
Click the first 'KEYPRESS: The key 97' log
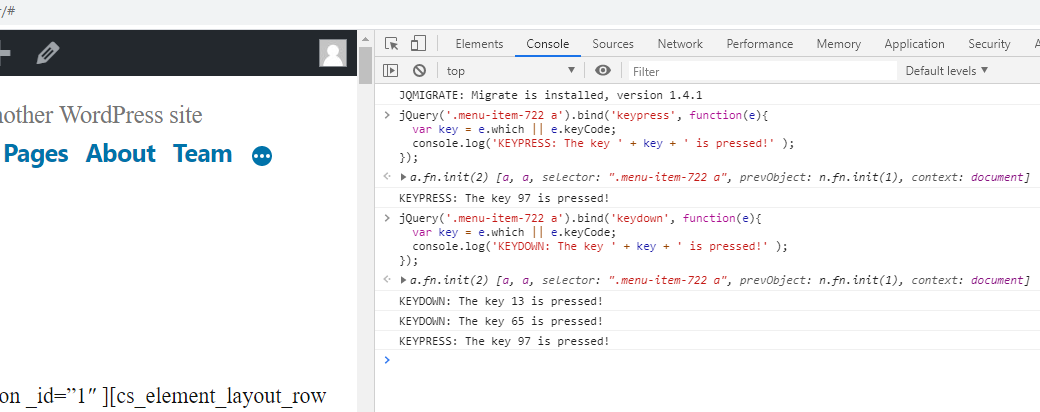[x=503, y=198]
